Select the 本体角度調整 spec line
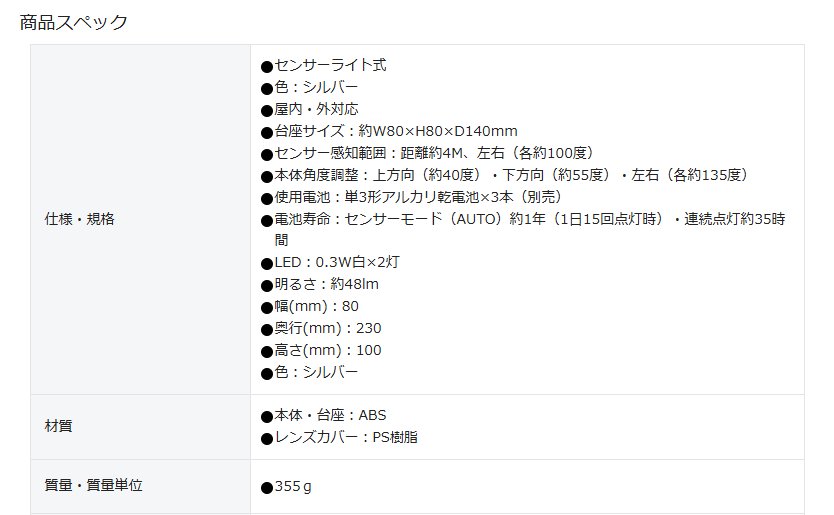834x515 pixels. pos(504,175)
